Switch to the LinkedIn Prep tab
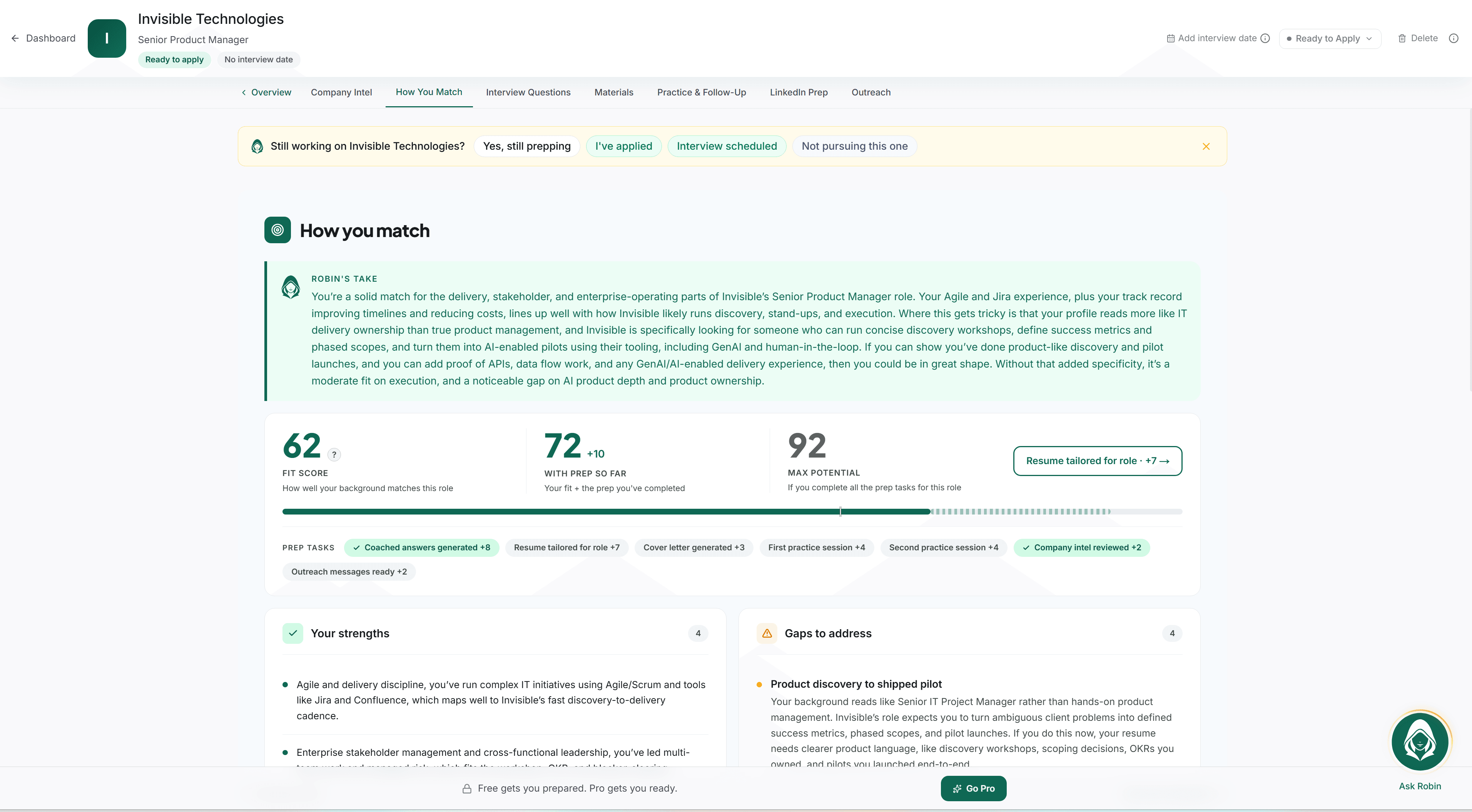1472x812 pixels. (x=798, y=92)
